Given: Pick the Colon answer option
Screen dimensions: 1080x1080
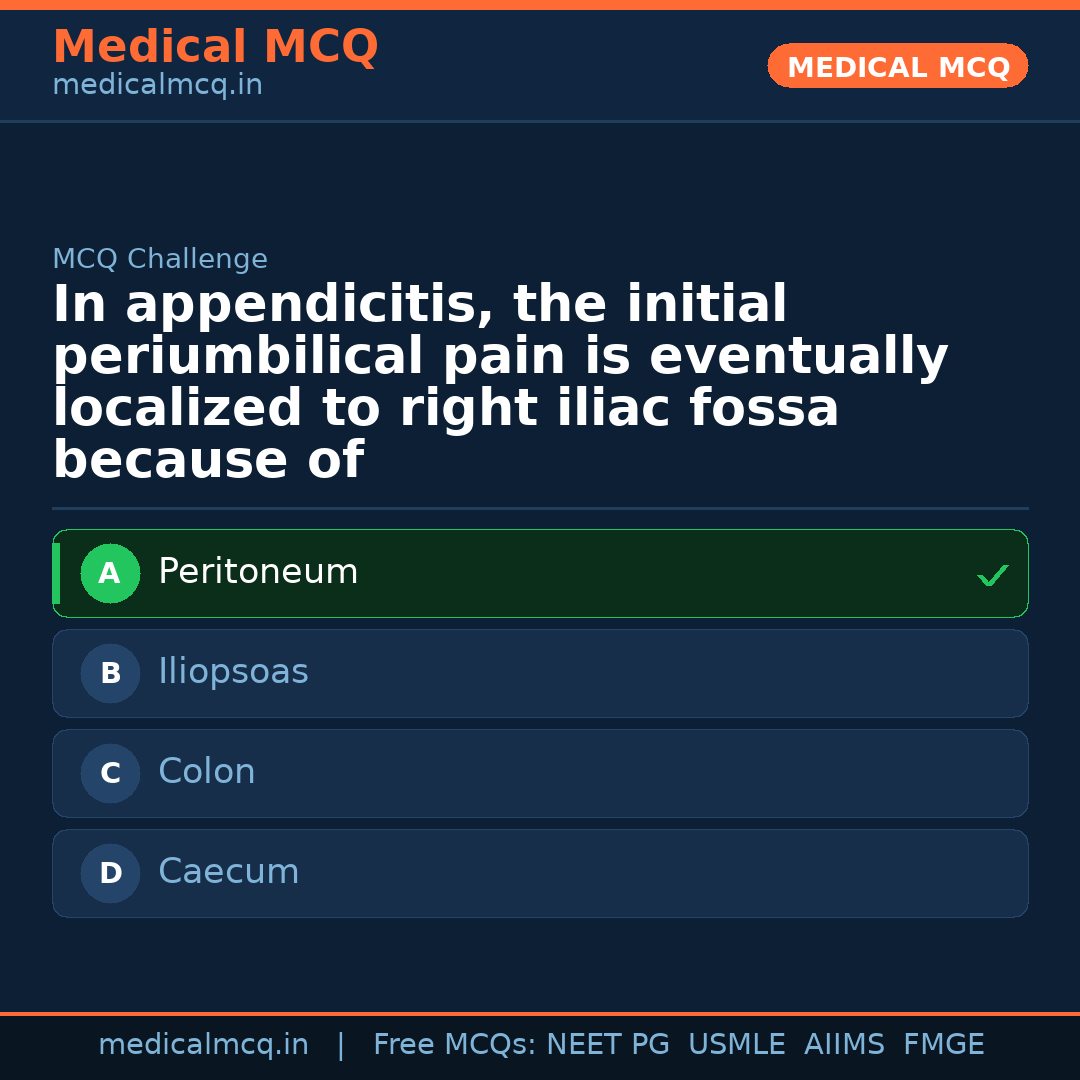Looking at the screenshot, I should coord(207,772).
